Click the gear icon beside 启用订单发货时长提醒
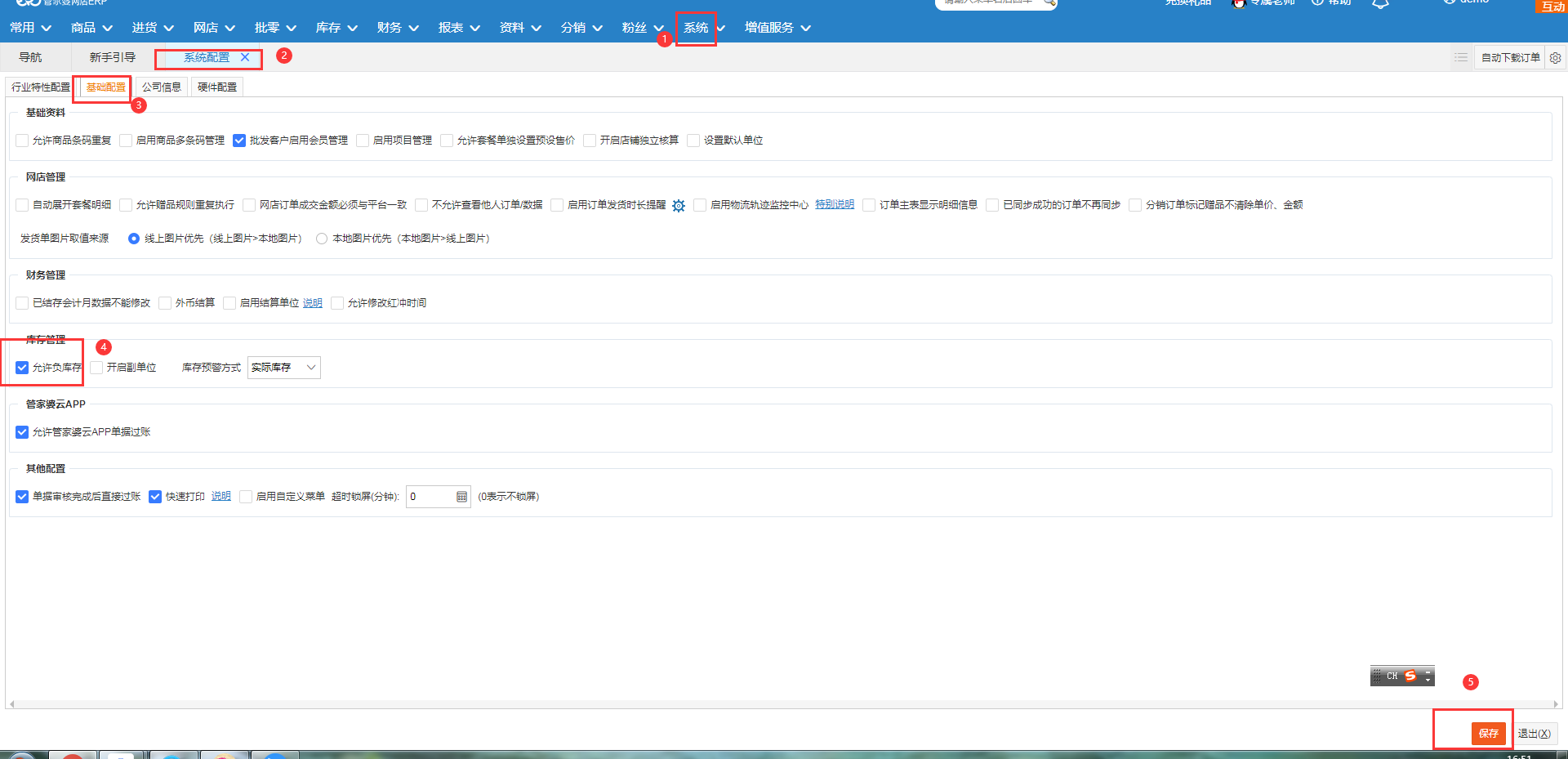 (x=679, y=206)
